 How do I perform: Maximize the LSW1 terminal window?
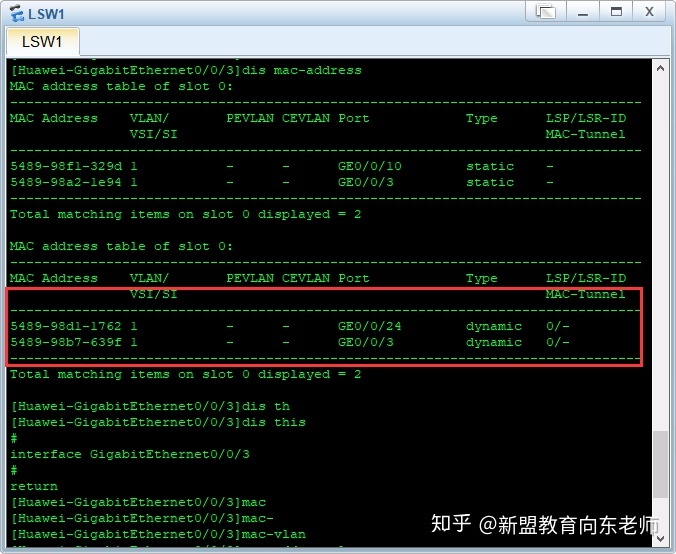[617, 12]
